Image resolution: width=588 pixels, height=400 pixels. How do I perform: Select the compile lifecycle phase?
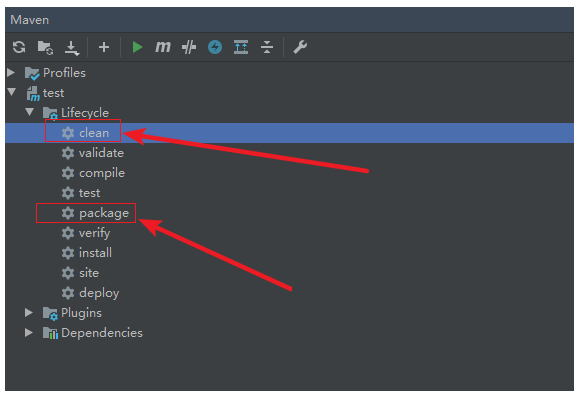[102, 173]
